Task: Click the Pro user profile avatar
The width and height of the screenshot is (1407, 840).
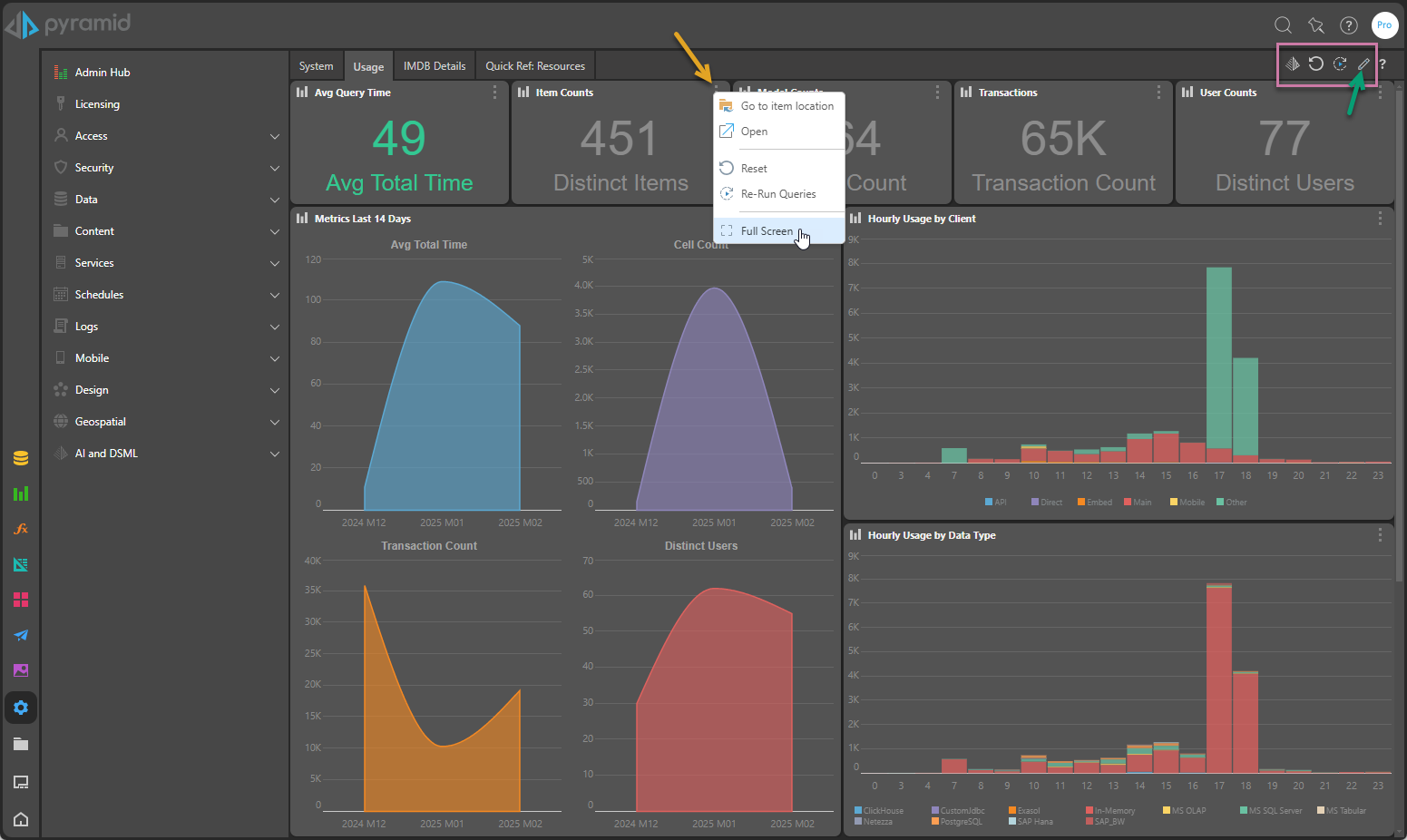Action: tap(1383, 25)
